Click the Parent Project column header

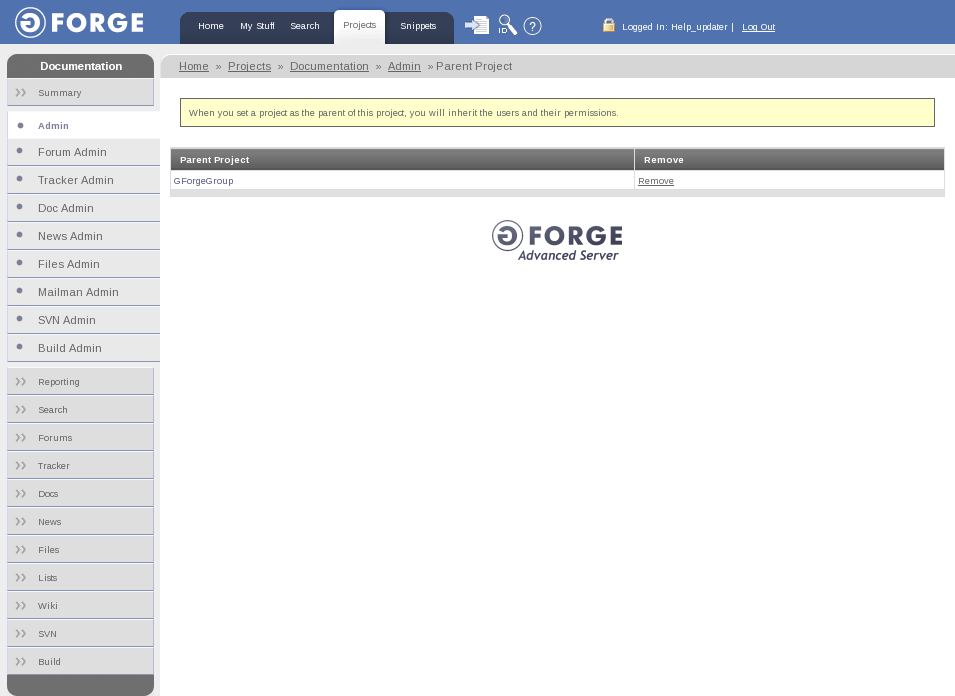coord(402,160)
